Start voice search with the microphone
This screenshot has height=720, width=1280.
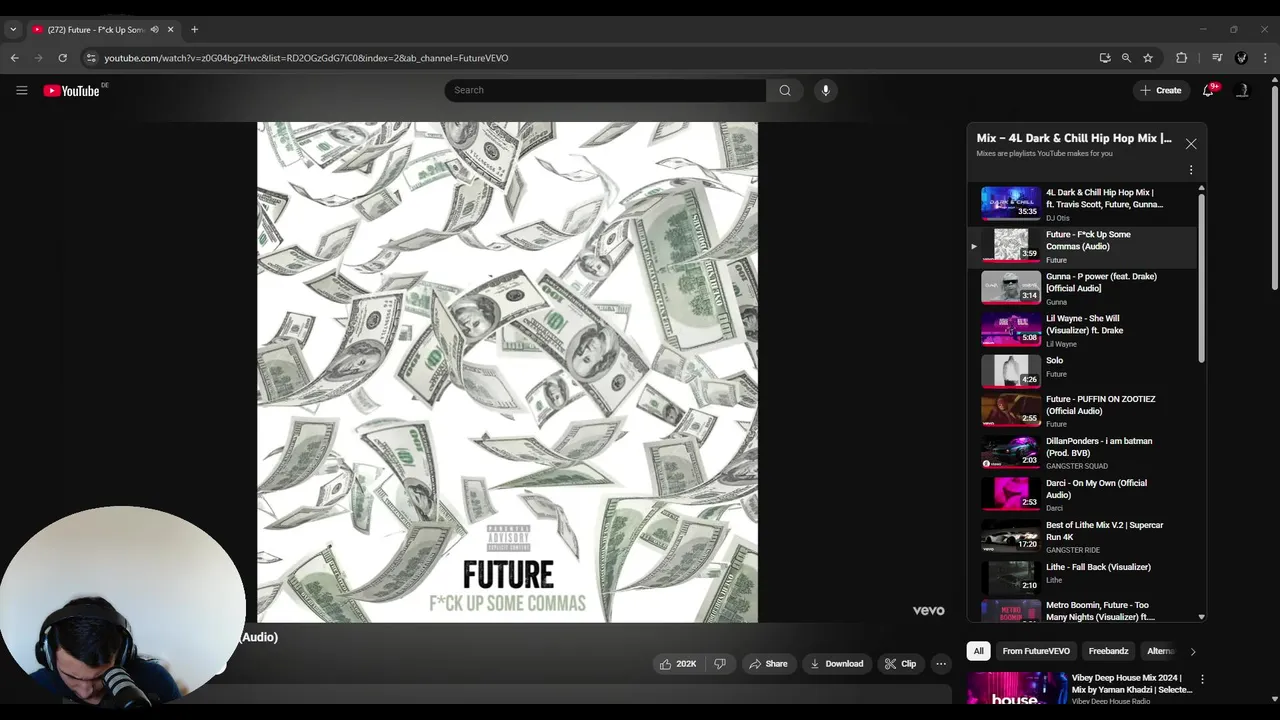pos(825,90)
